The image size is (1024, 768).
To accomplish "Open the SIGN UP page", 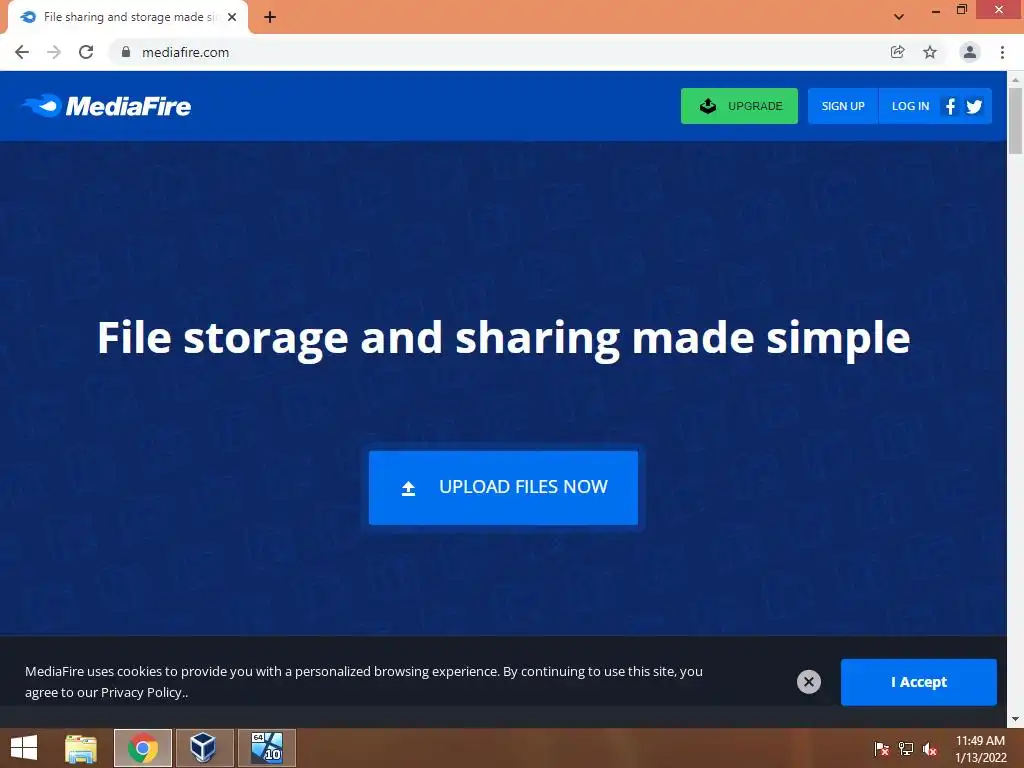I will [842, 106].
